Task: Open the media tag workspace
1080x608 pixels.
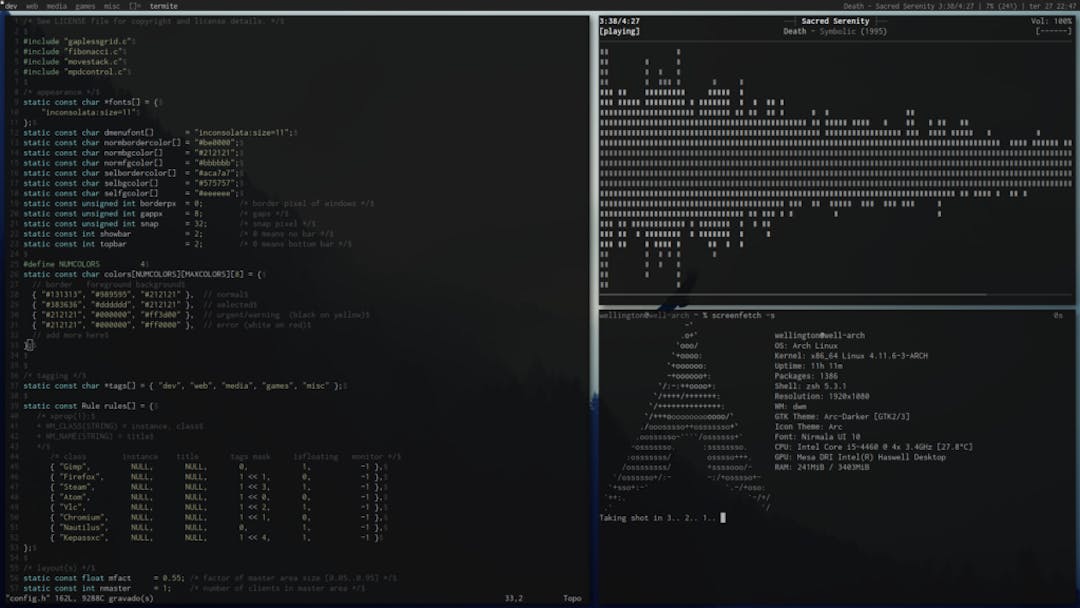Action: (57, 6)
